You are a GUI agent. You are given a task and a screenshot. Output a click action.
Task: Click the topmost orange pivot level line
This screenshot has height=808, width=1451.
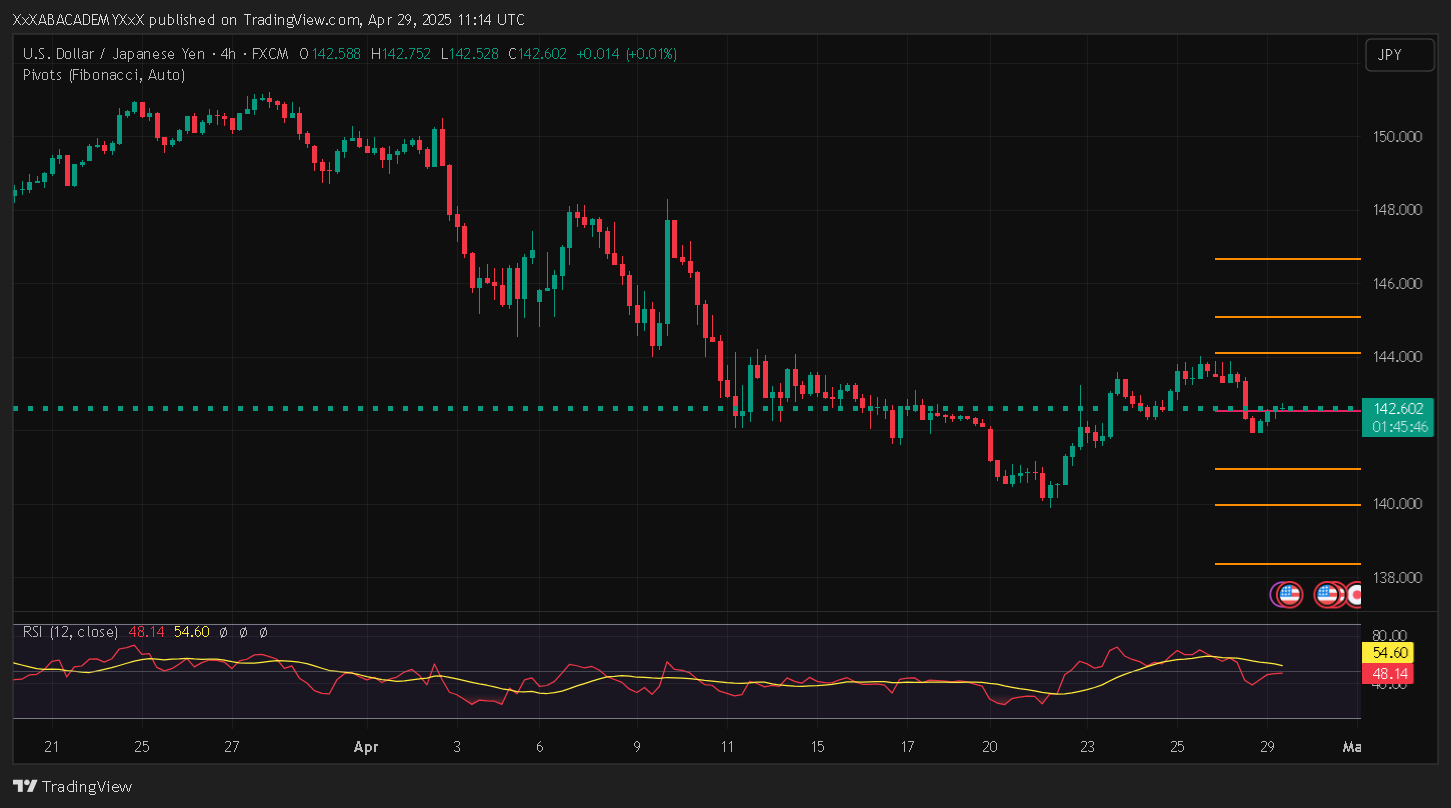(1287, 259)
